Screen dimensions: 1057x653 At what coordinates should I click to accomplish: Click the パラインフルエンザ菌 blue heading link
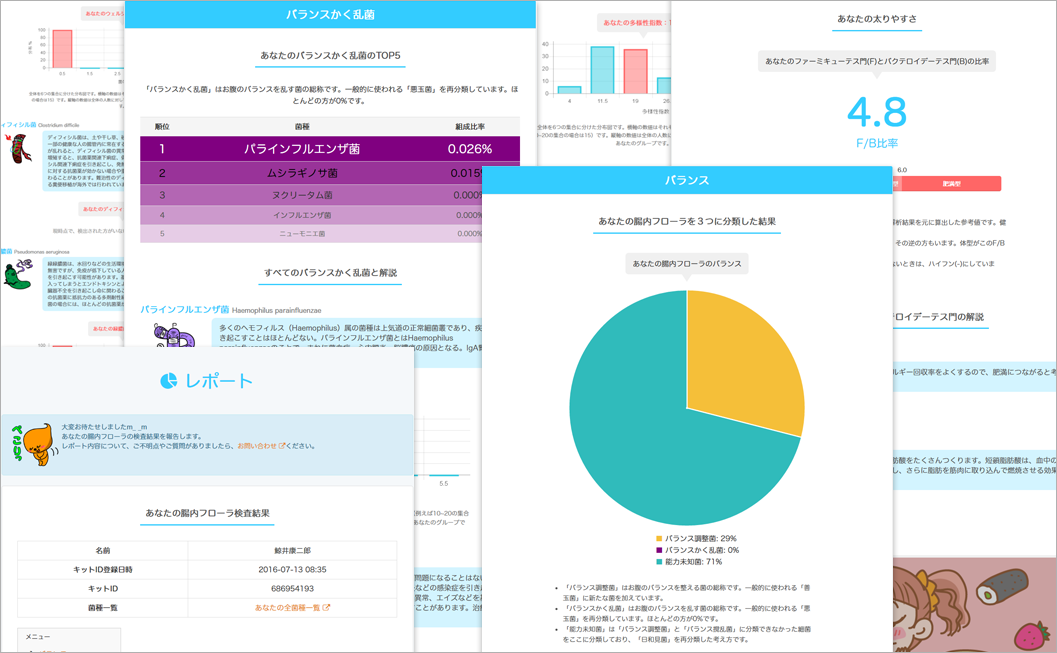pyautogui.click(x=185, y=310)
